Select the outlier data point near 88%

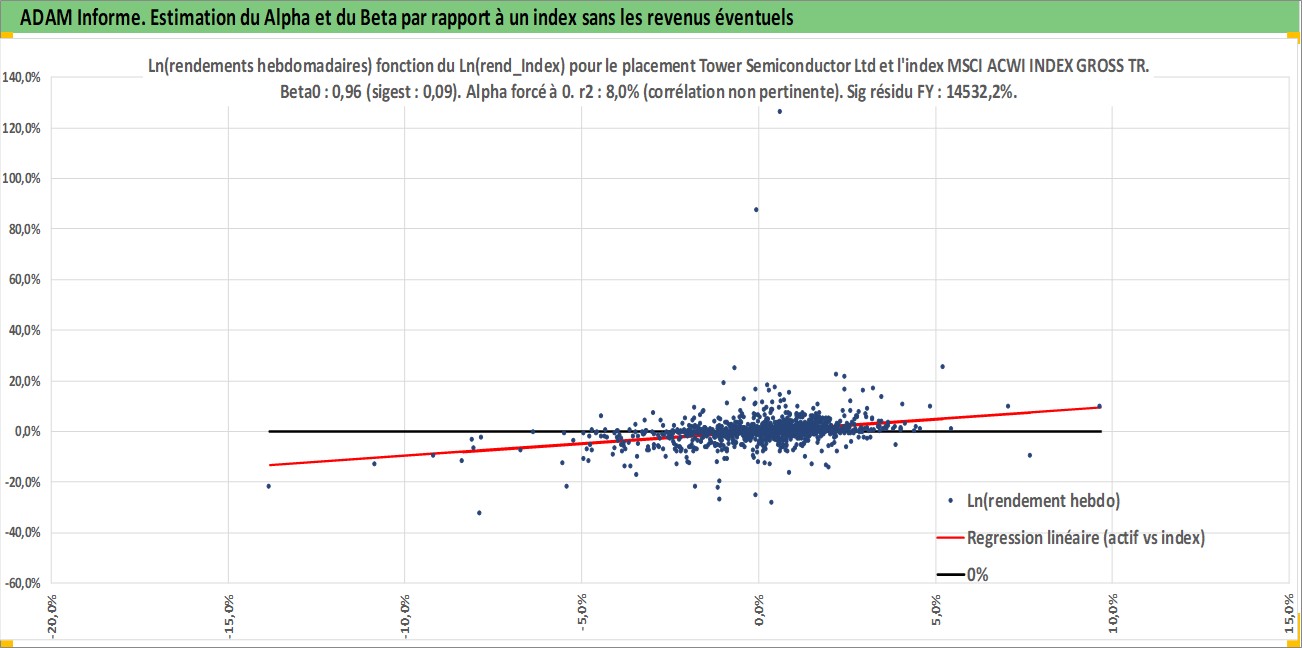756,209
